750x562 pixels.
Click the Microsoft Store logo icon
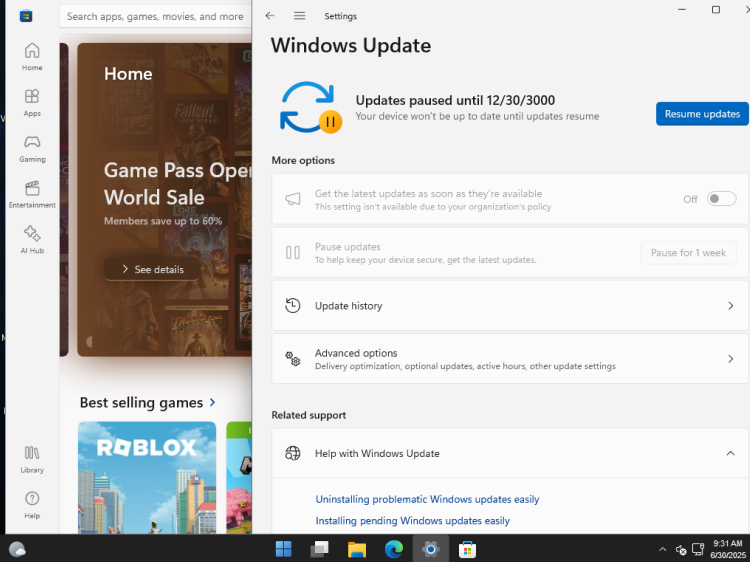pyautogui.click(x=26, y=16)
